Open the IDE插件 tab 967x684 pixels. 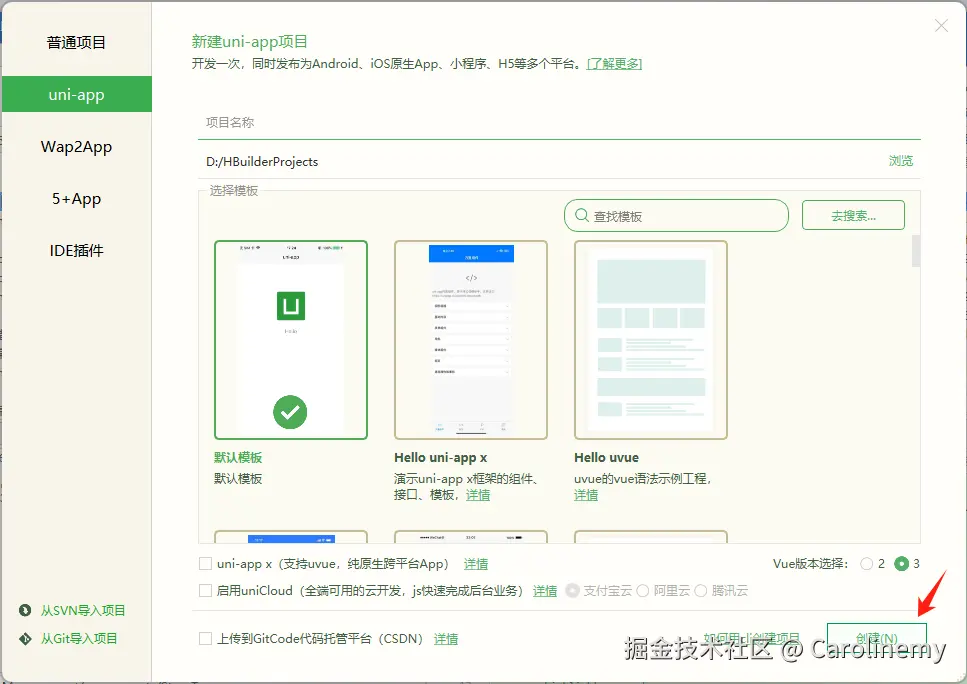[76, 250]
